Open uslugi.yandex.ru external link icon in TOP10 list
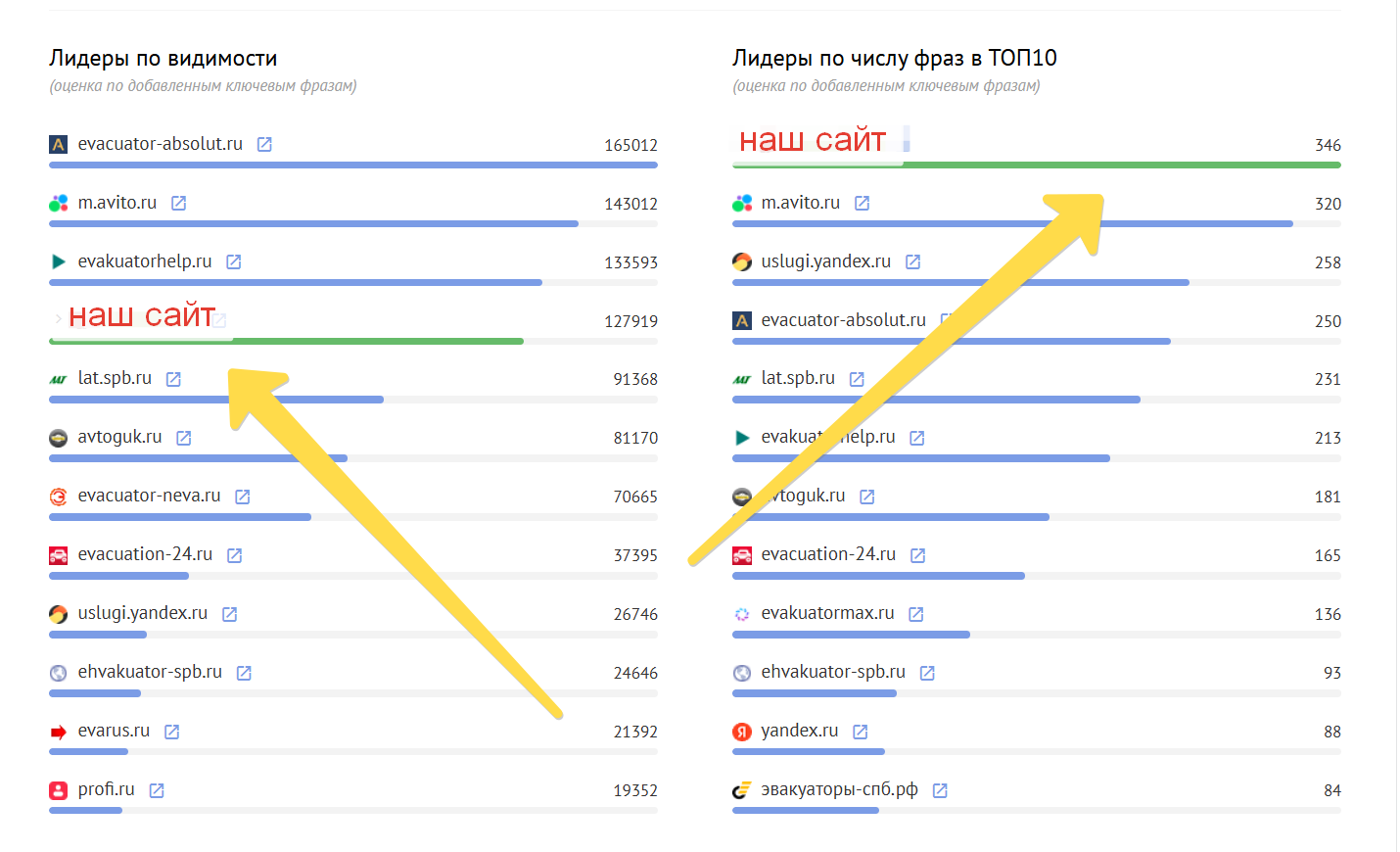This screenshot has width=1400, height=852. (x=912, y=261)
